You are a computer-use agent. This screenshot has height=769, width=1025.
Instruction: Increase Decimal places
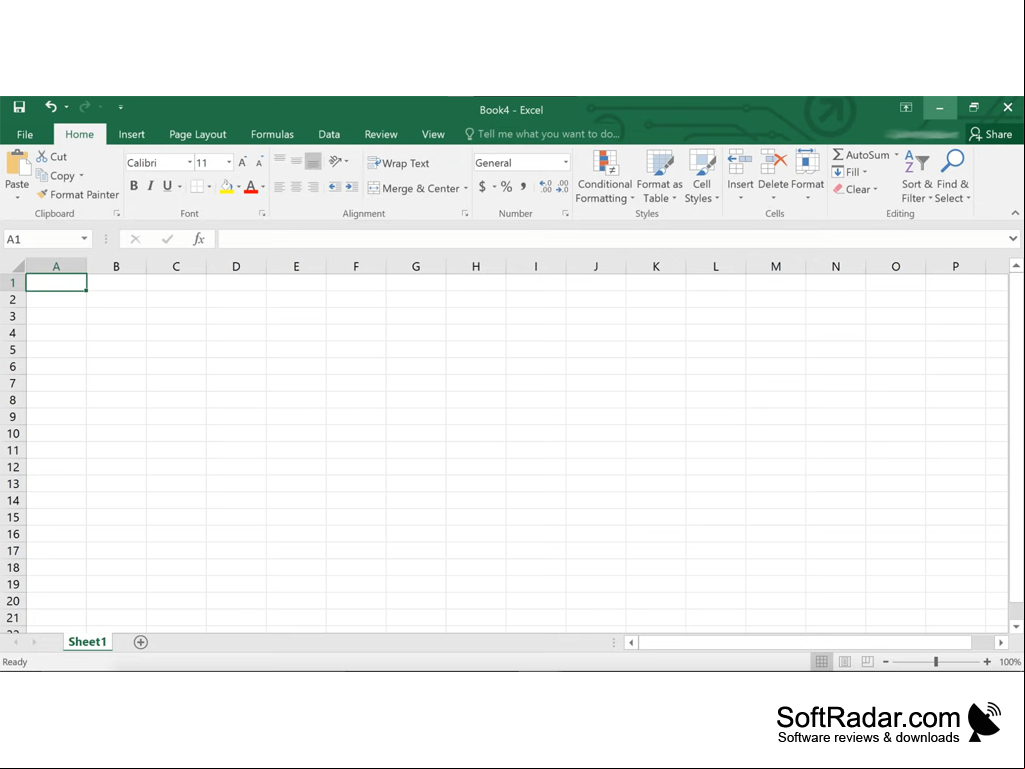tap(546, 187)
